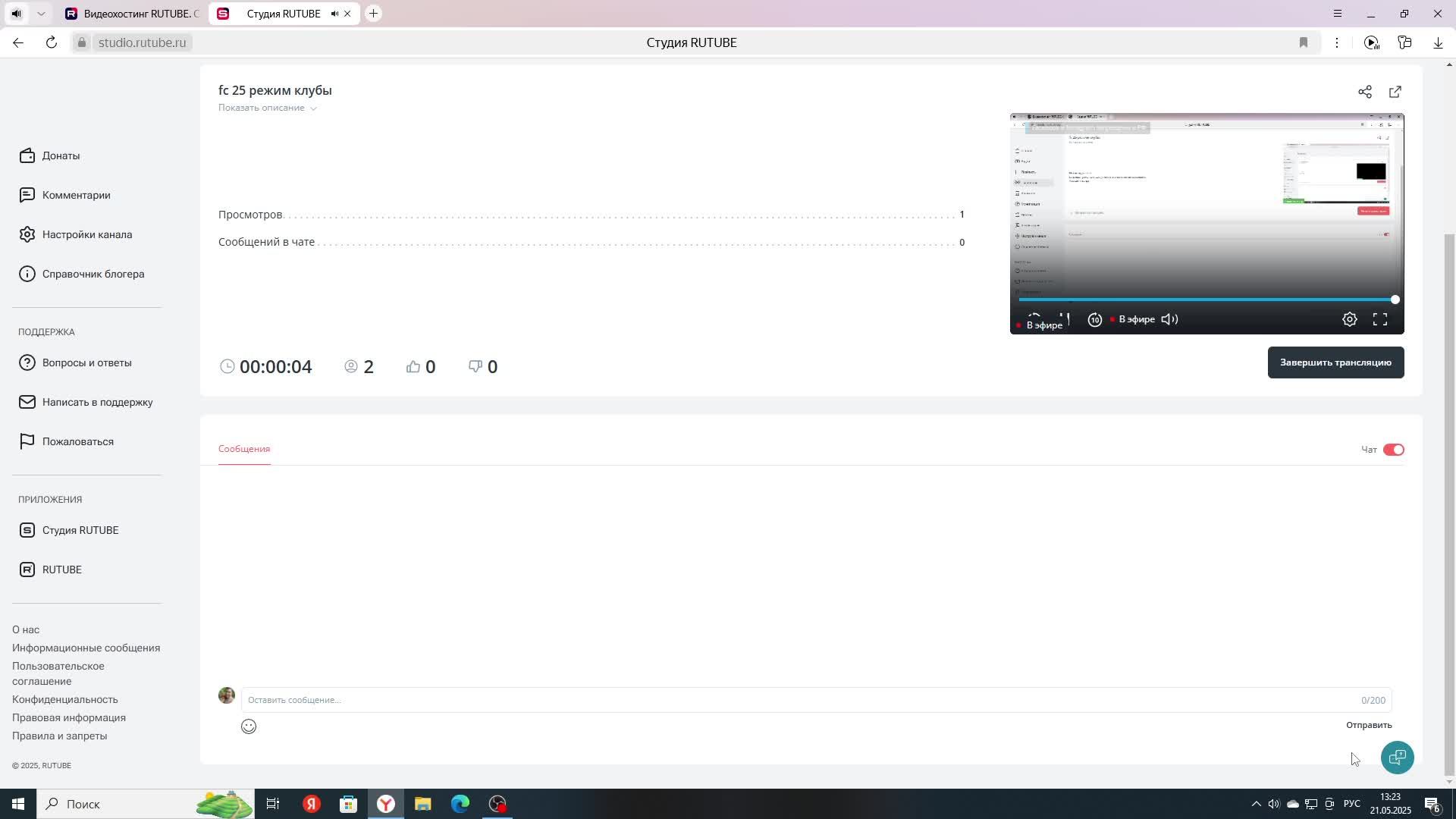
Task: Click the РУС language indicator
Action: [1352, 804]
